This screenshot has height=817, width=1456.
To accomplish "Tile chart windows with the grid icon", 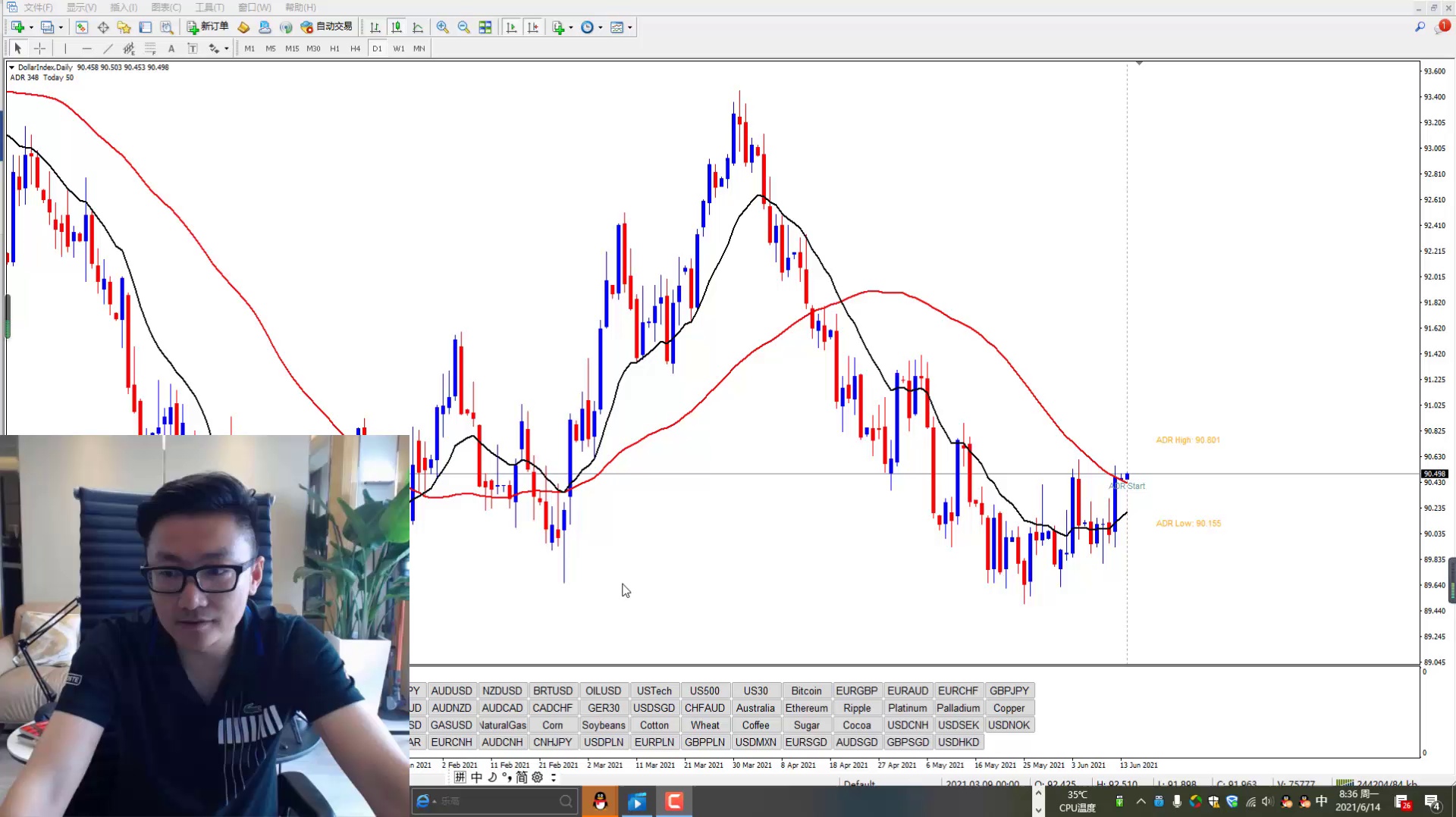I will (x=485, y=27).
